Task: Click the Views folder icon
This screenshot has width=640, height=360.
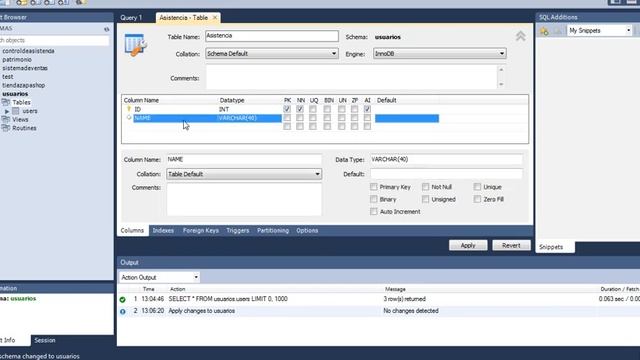Action: click(x=6, y=119)
